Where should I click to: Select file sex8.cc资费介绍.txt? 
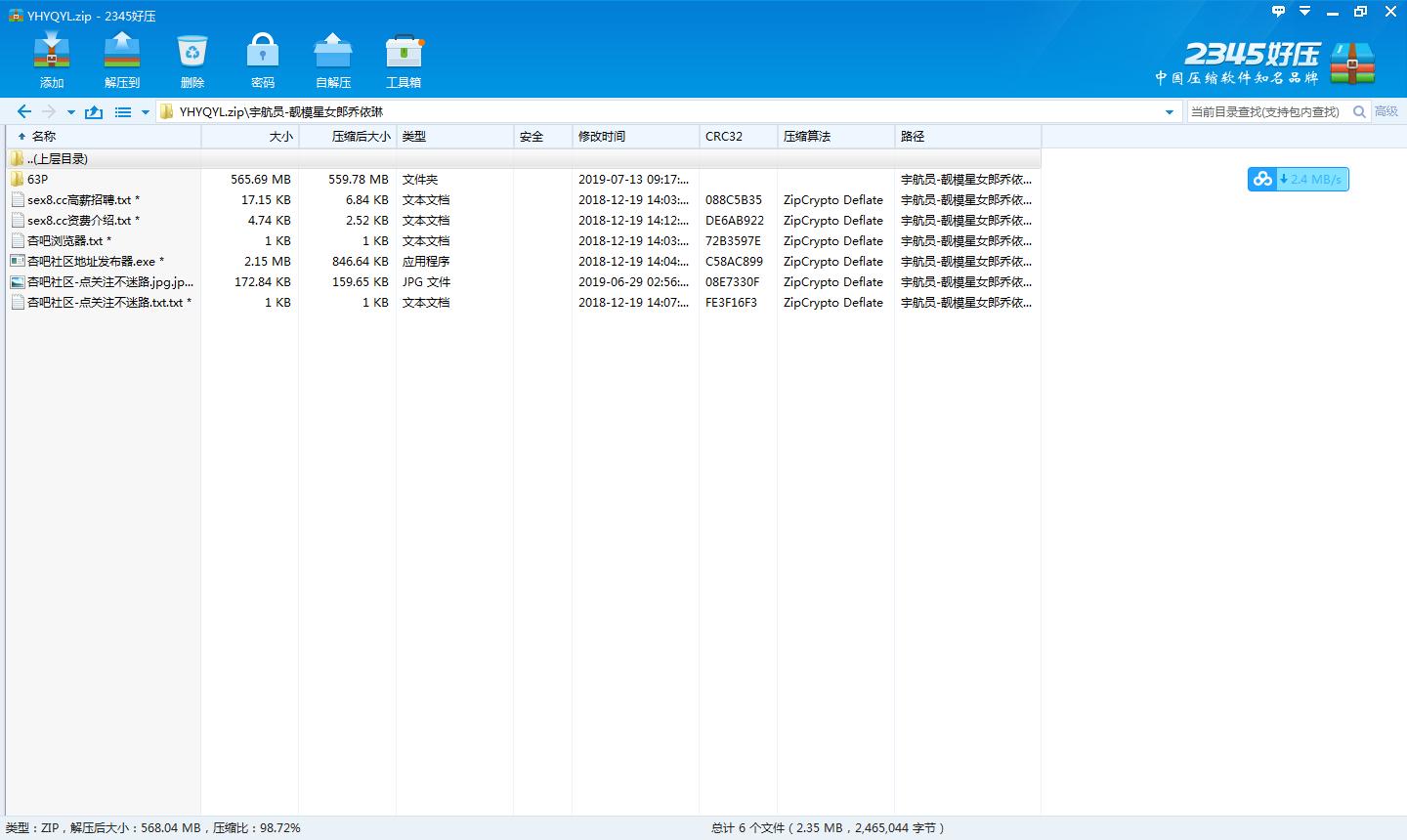tap(524, 220)
